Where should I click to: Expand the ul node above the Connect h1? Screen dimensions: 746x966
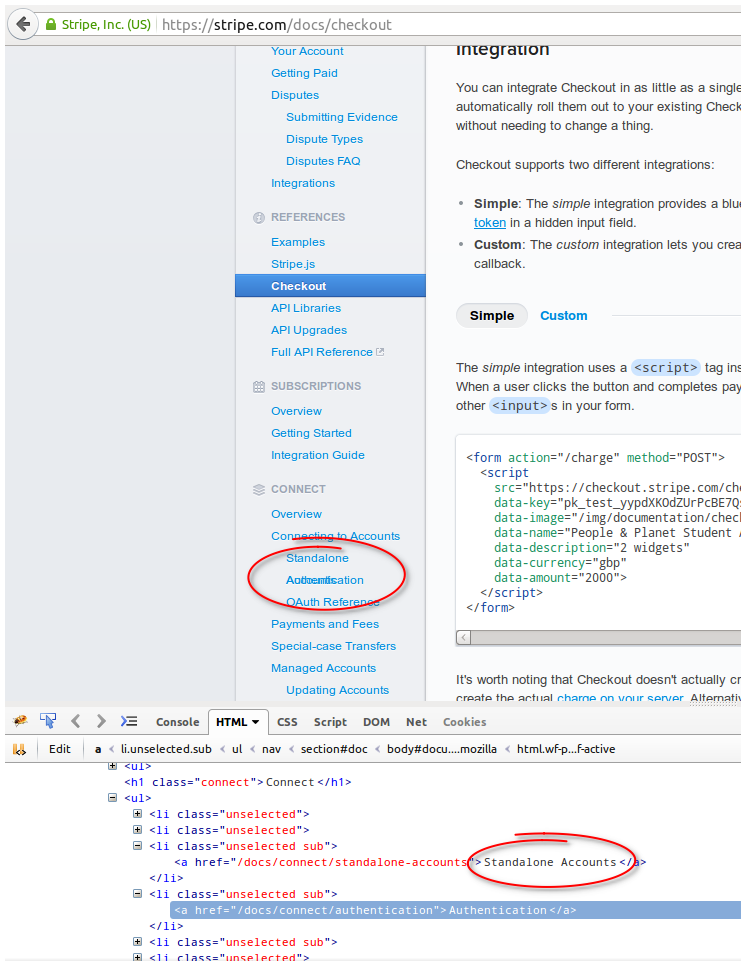[112, 766]
